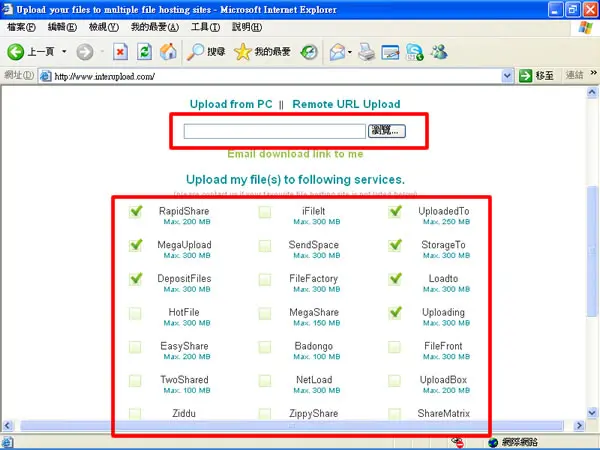Open the 檔案(F) menu

coord(21,27)
